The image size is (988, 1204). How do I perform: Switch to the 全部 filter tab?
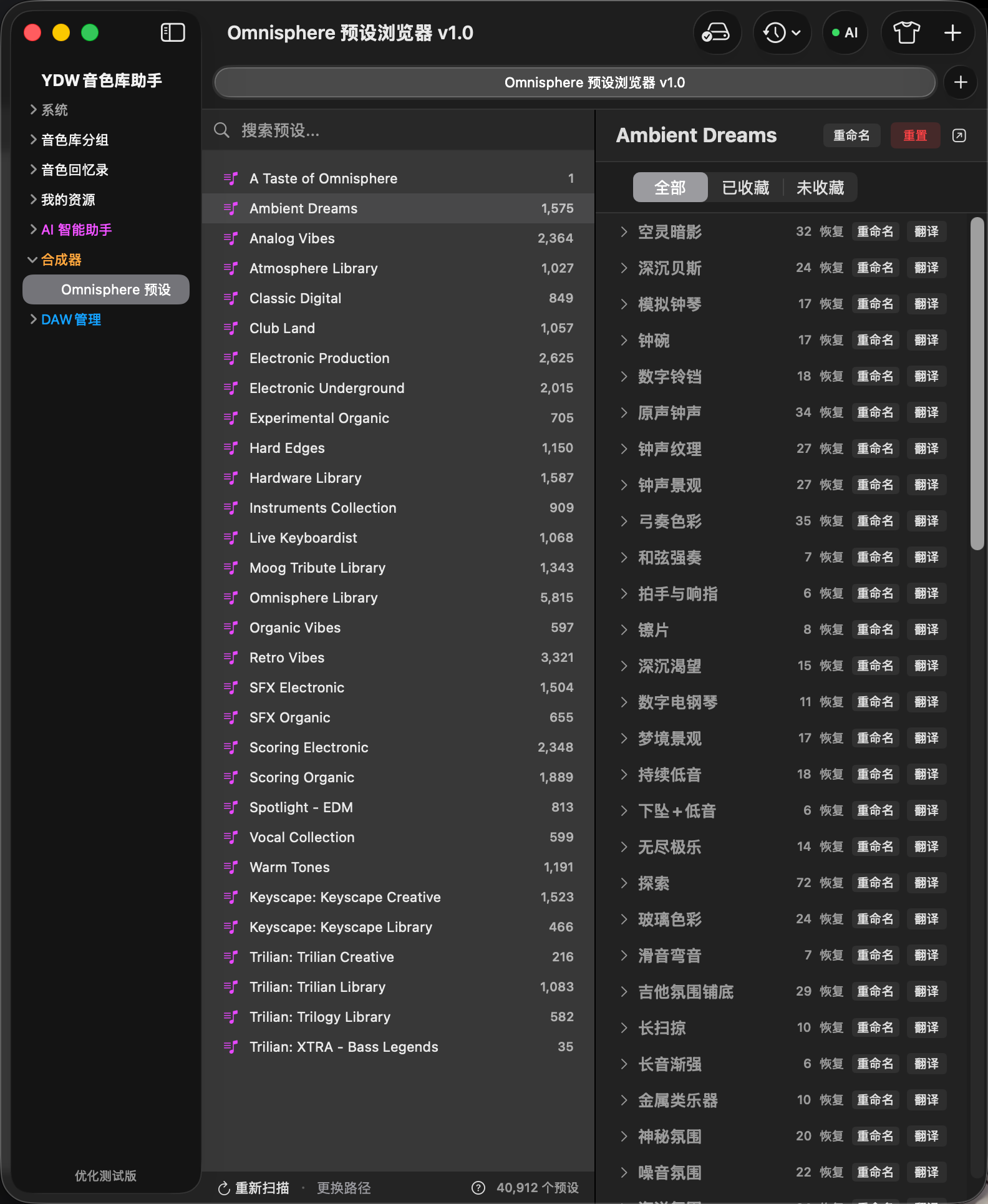tap(670, 188)
